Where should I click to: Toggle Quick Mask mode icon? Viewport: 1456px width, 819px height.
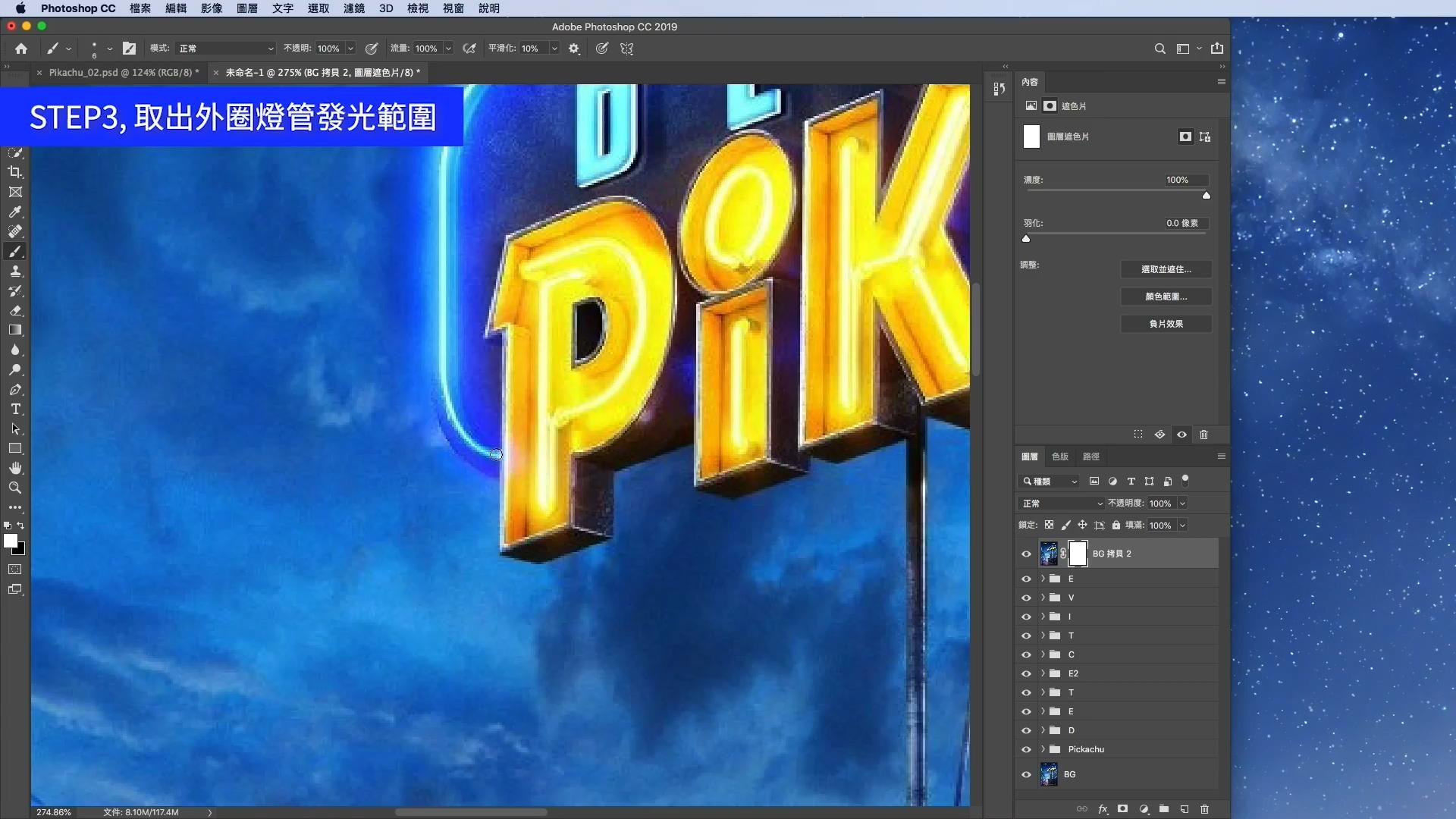click(x=15, y=569)
